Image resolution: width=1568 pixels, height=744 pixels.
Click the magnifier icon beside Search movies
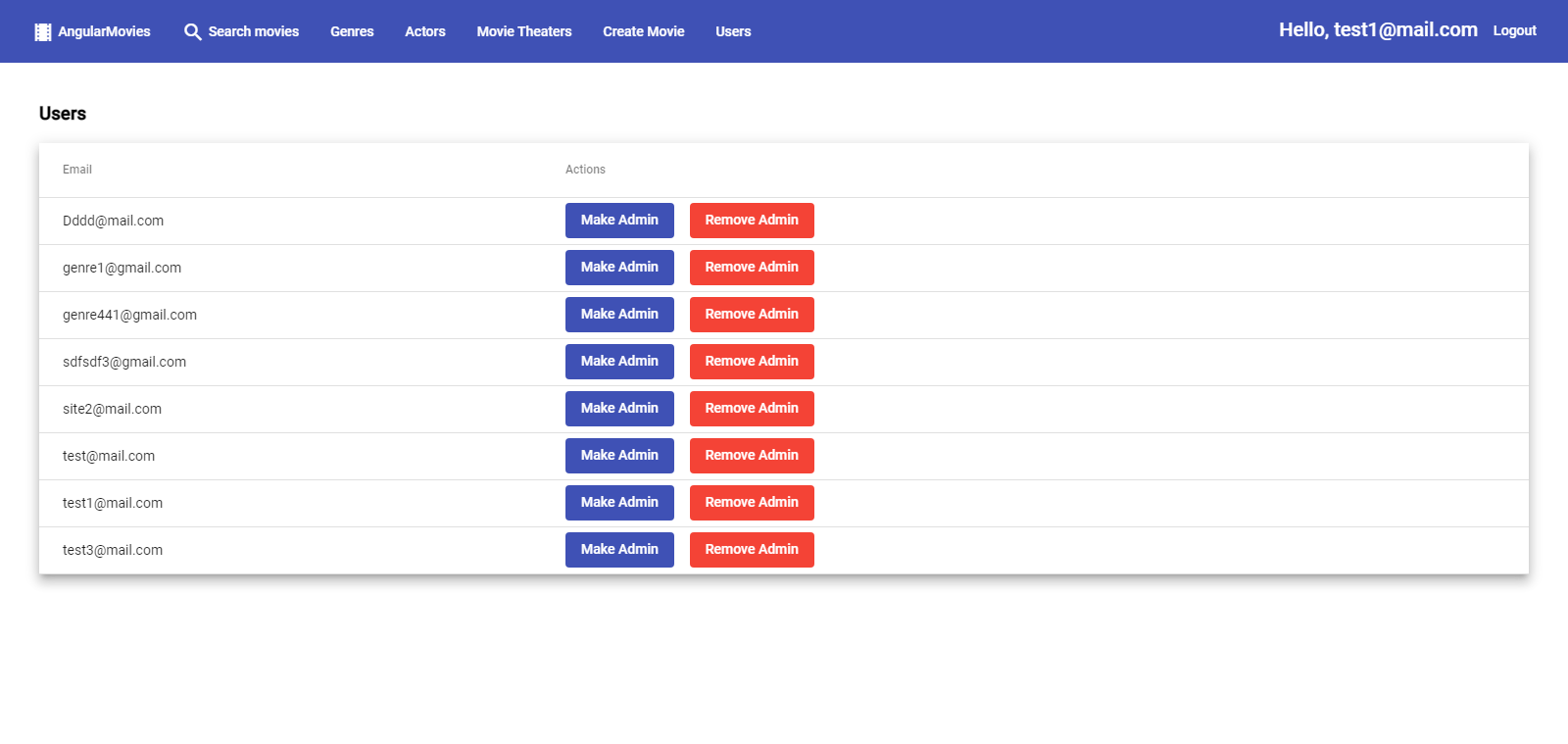click(193, 31)
